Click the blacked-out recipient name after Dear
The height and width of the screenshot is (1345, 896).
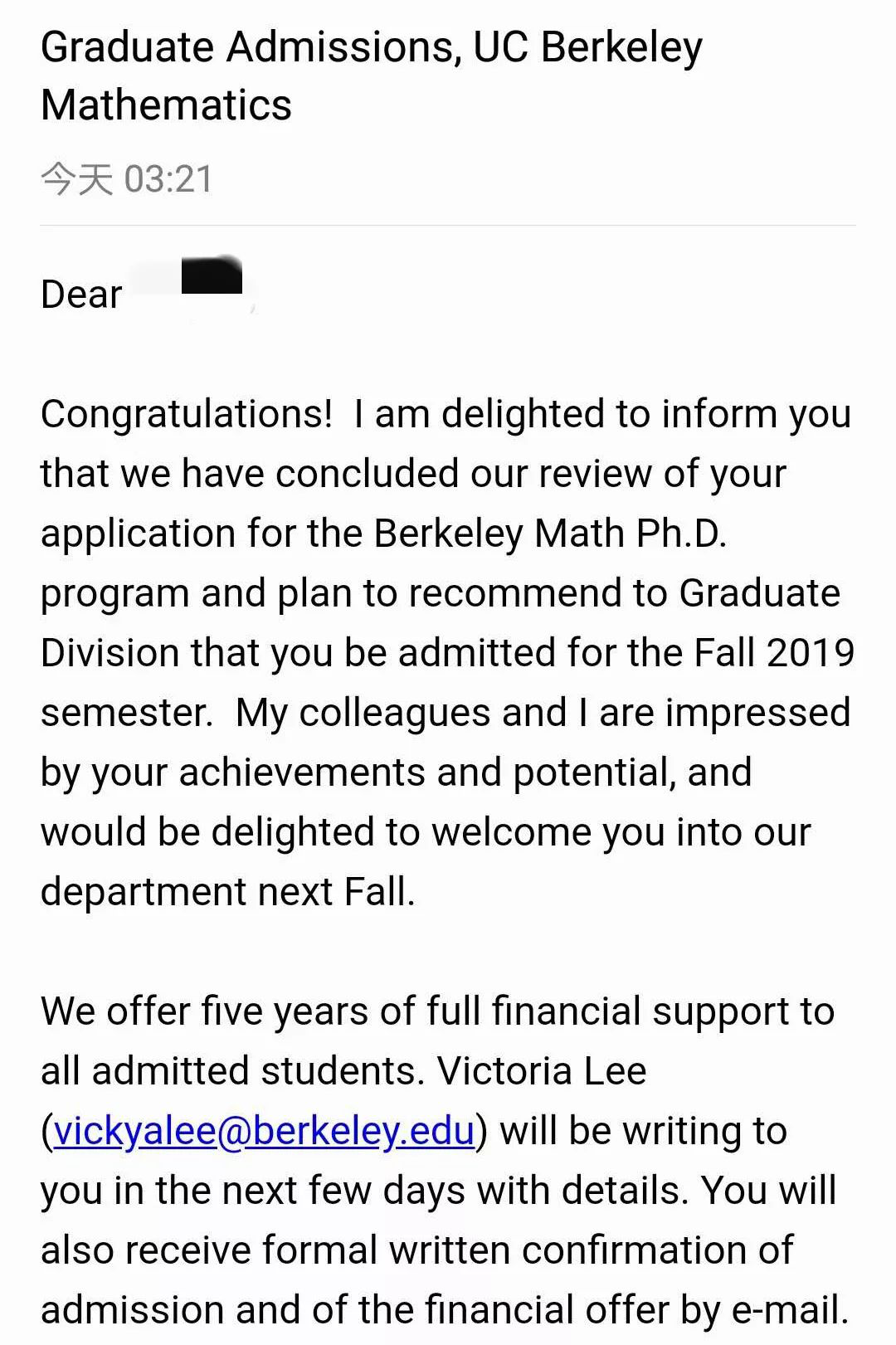pyautogui.click(x=212, y=276)
